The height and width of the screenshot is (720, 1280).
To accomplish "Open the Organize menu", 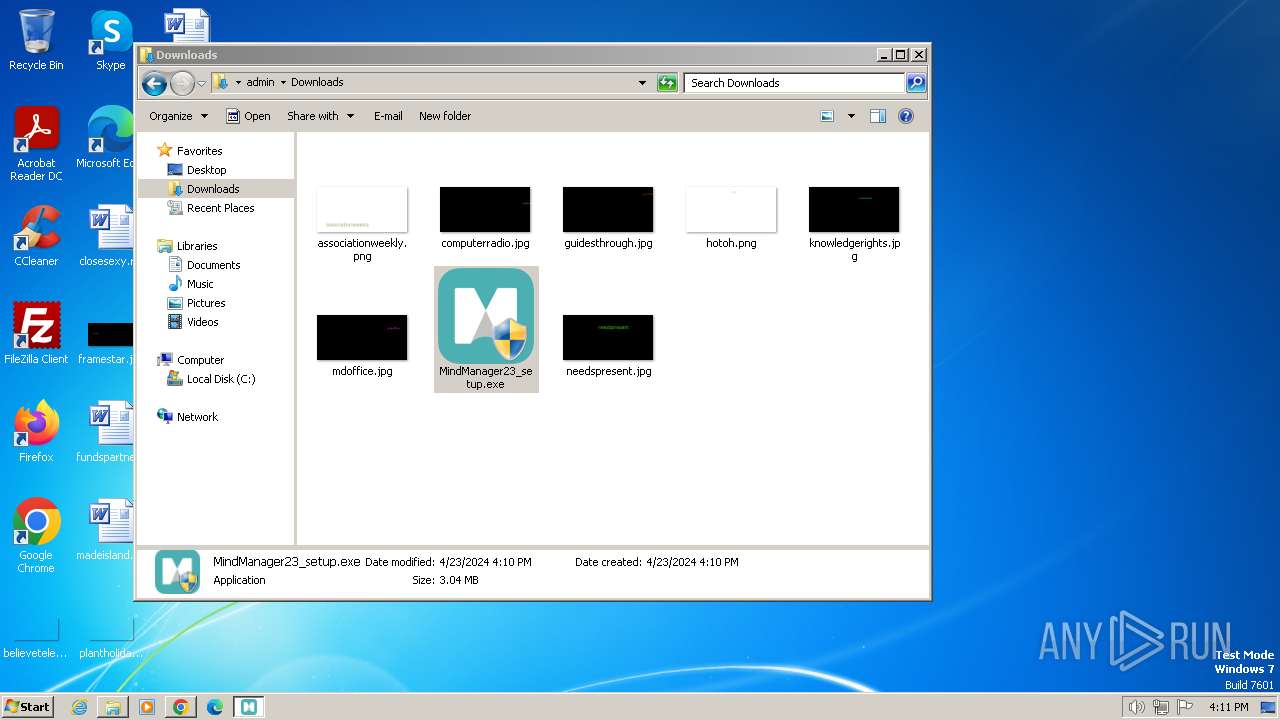I will pos(178,116).
